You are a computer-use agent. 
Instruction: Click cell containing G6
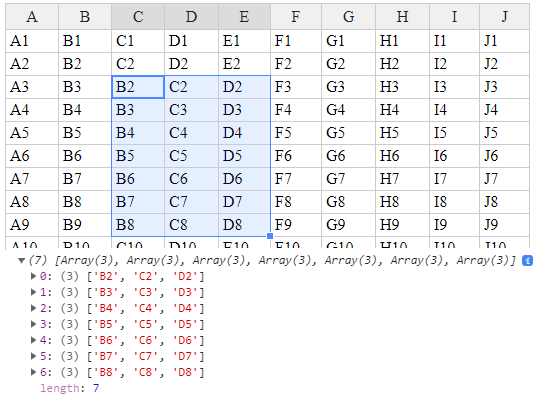pyautogui.click(x=349, y=156)
